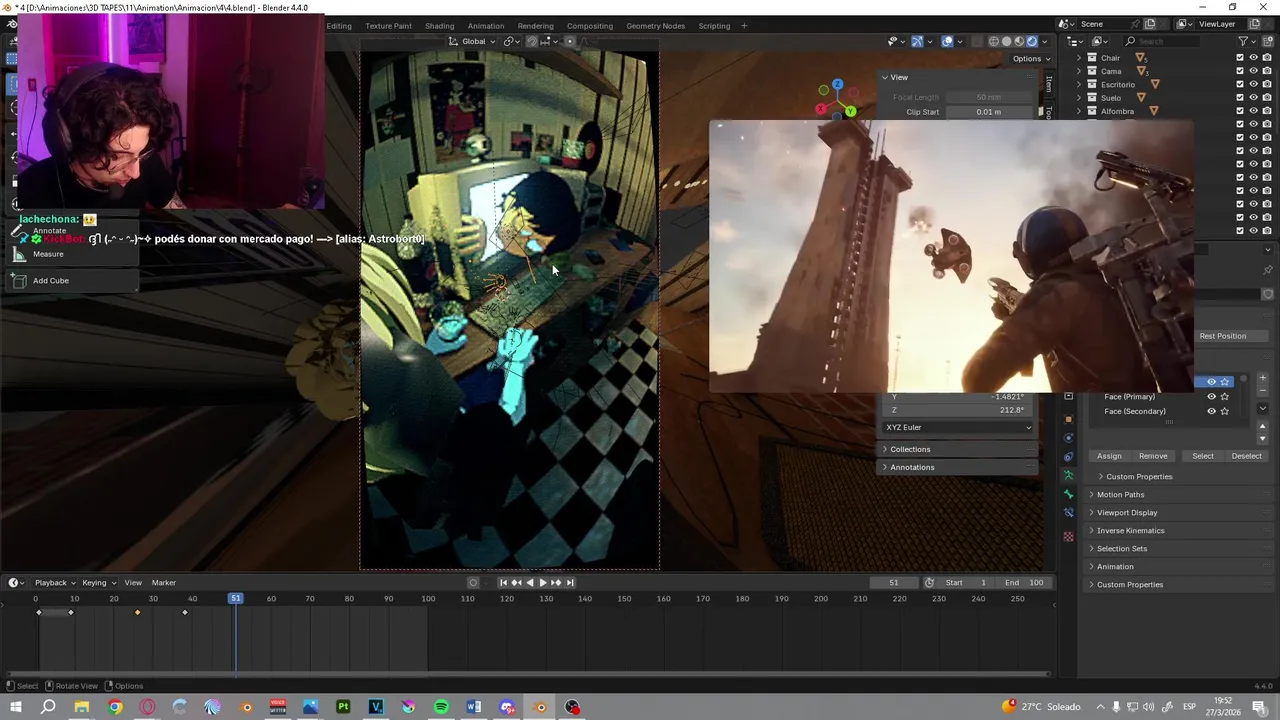Add a new bone collection with plus
Screen dimensions: 1280x720
pyautogui.click(x=1262, y=378)
